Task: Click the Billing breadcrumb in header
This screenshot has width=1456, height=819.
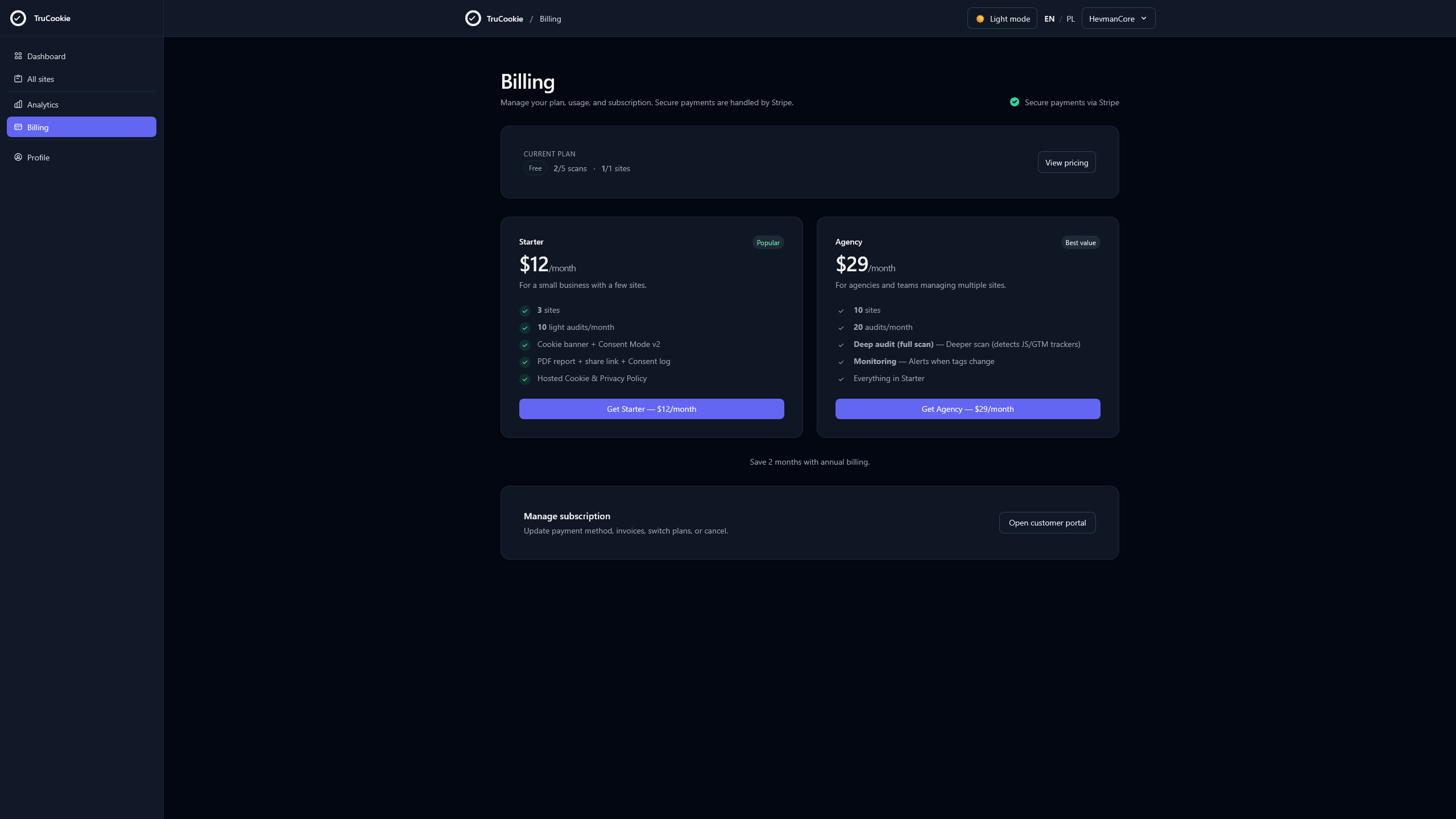Action: pos(550,18)
